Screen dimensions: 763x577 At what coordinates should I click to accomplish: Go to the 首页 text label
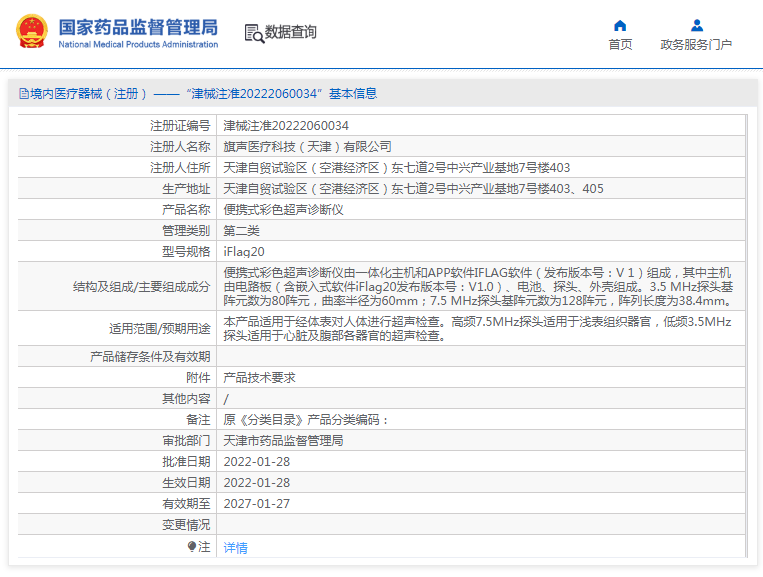620,45
